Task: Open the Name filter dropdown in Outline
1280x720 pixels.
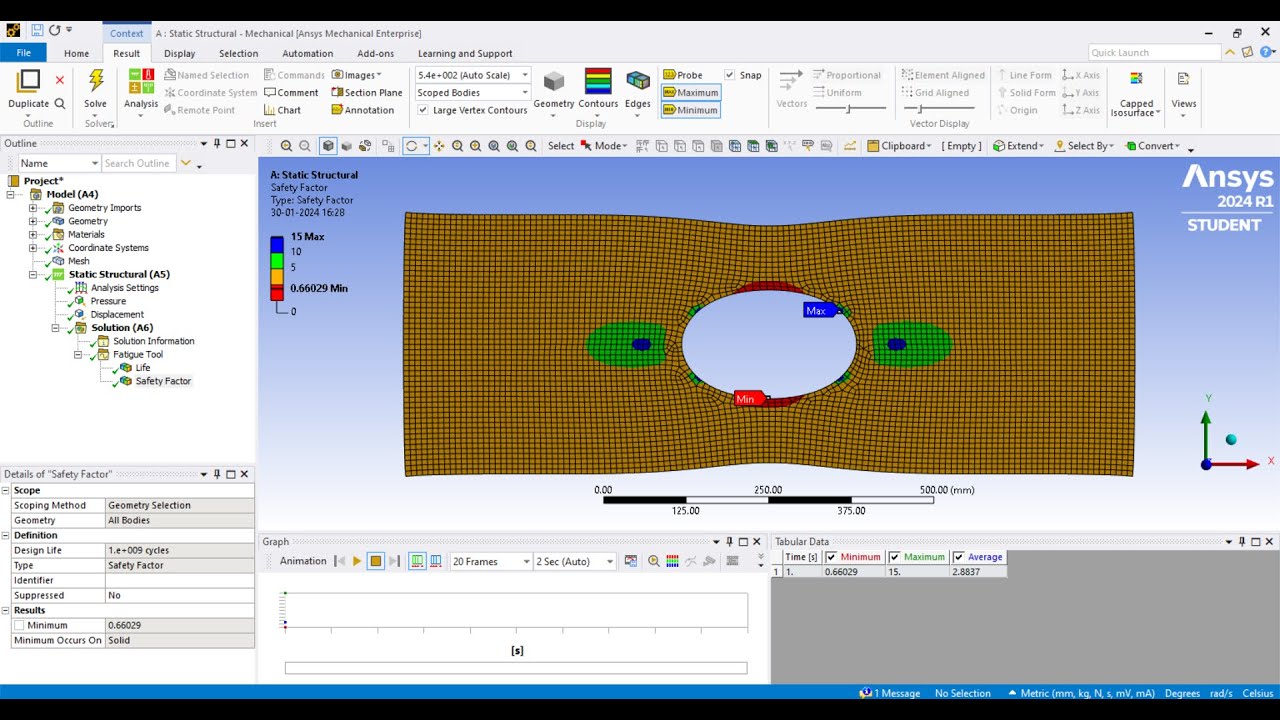Action: pos(95,163)
